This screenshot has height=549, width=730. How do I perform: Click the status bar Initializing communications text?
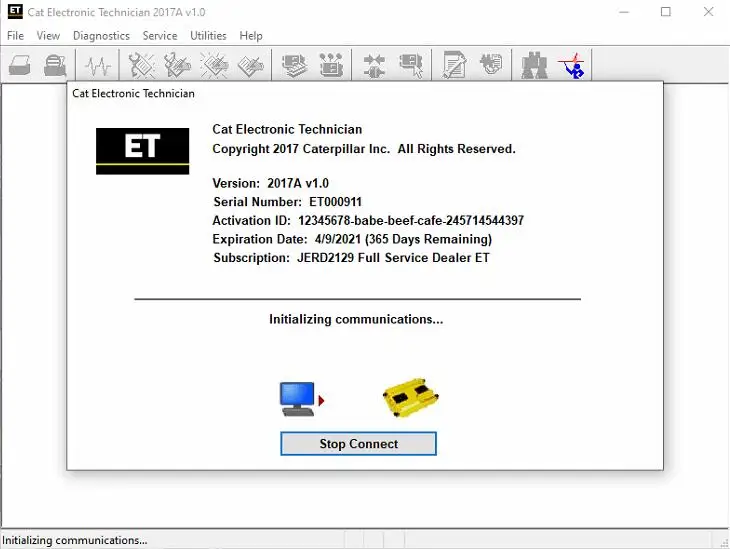coord(75,540)
